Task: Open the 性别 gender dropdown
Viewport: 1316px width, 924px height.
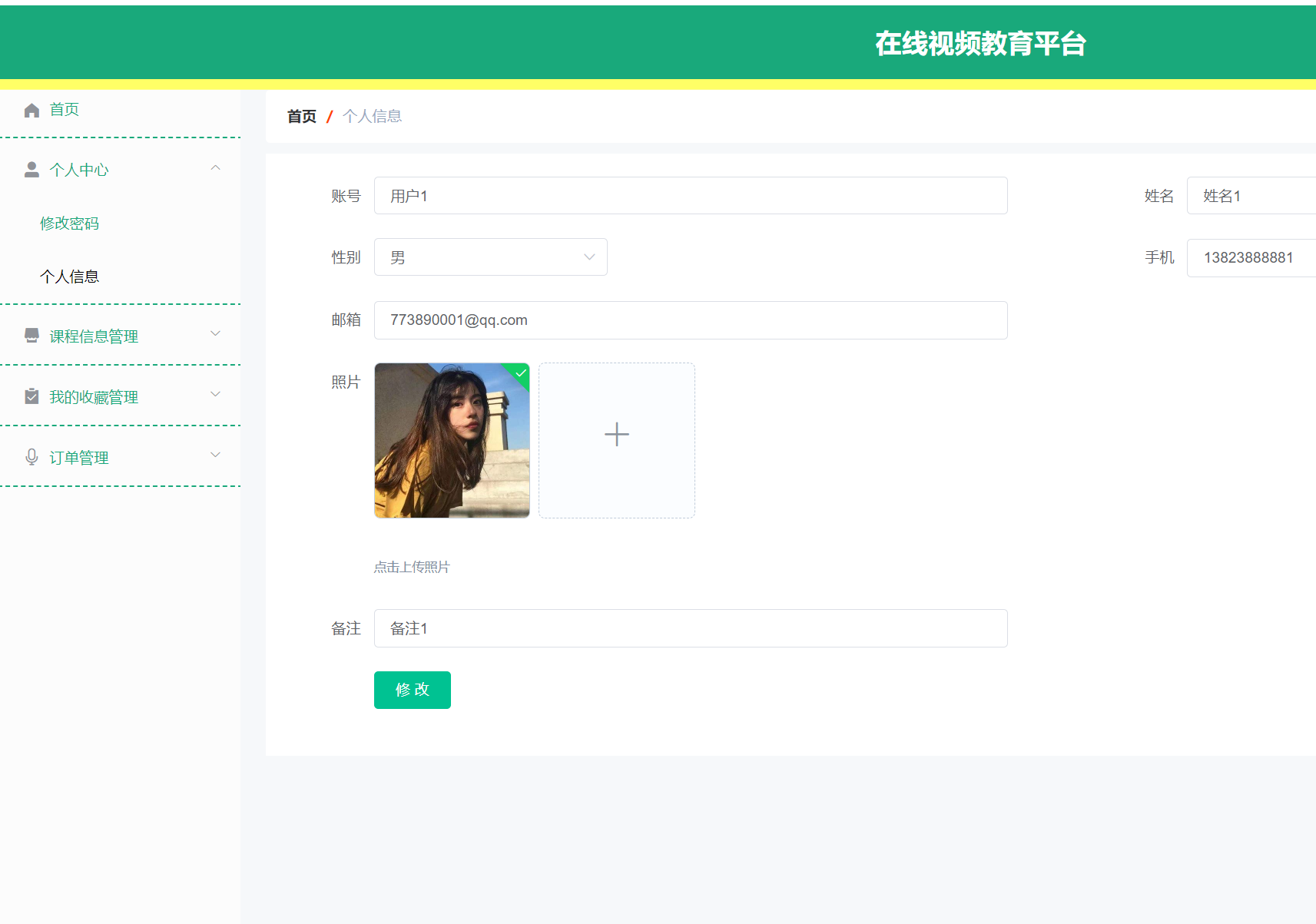Action: point(491,257)
